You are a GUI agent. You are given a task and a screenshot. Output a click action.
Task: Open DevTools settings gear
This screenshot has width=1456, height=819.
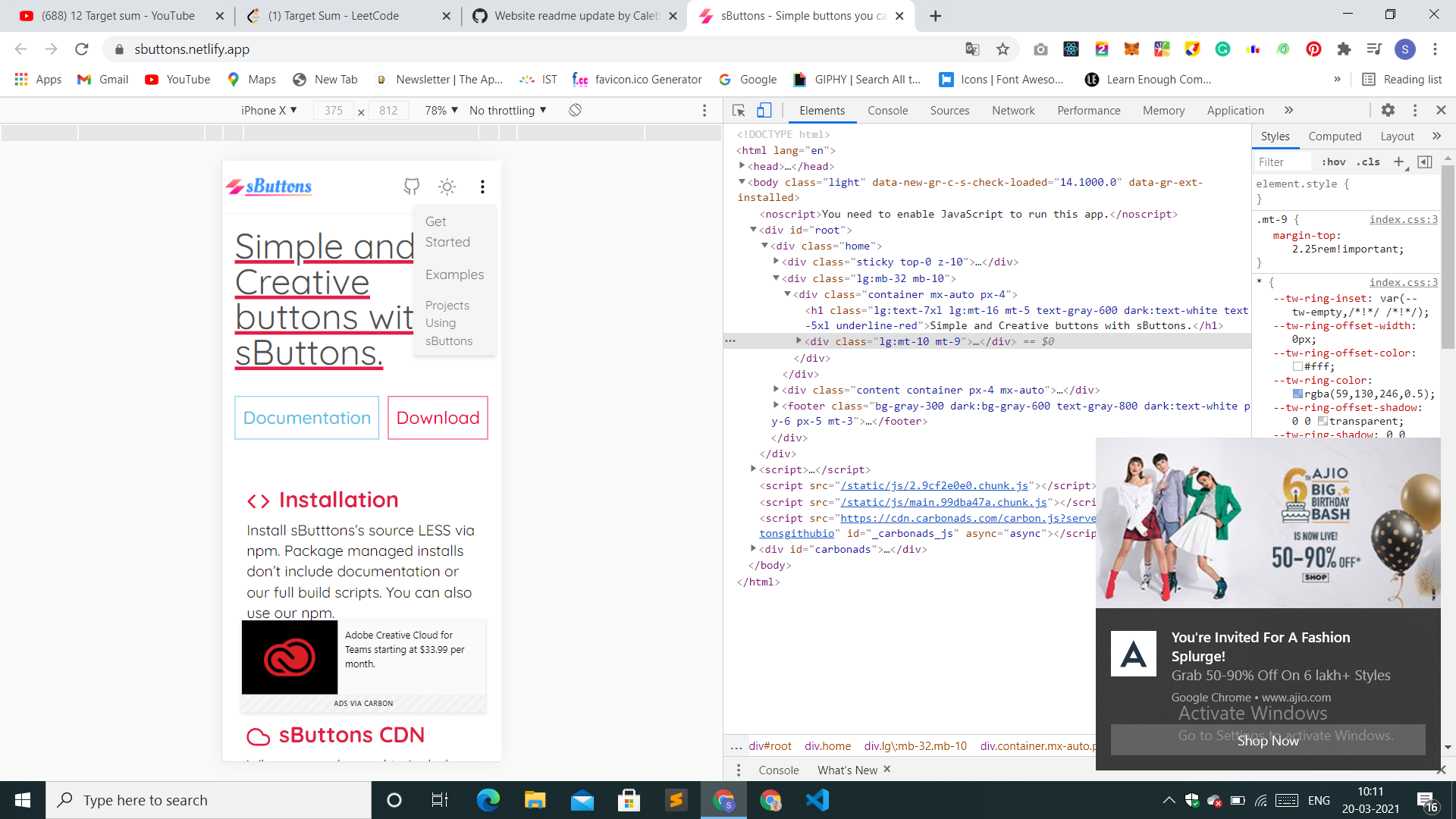click(1388, 111)
